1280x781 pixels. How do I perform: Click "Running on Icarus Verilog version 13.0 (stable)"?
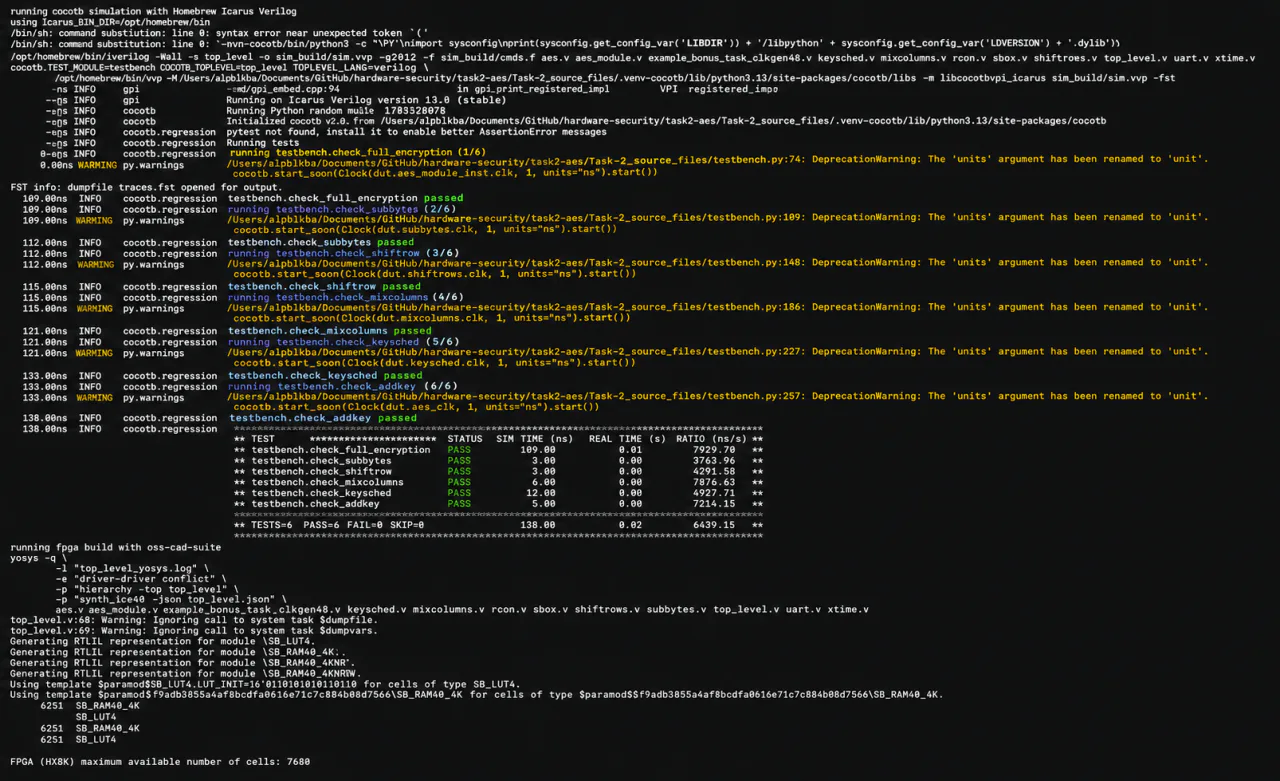pos(367,100)
